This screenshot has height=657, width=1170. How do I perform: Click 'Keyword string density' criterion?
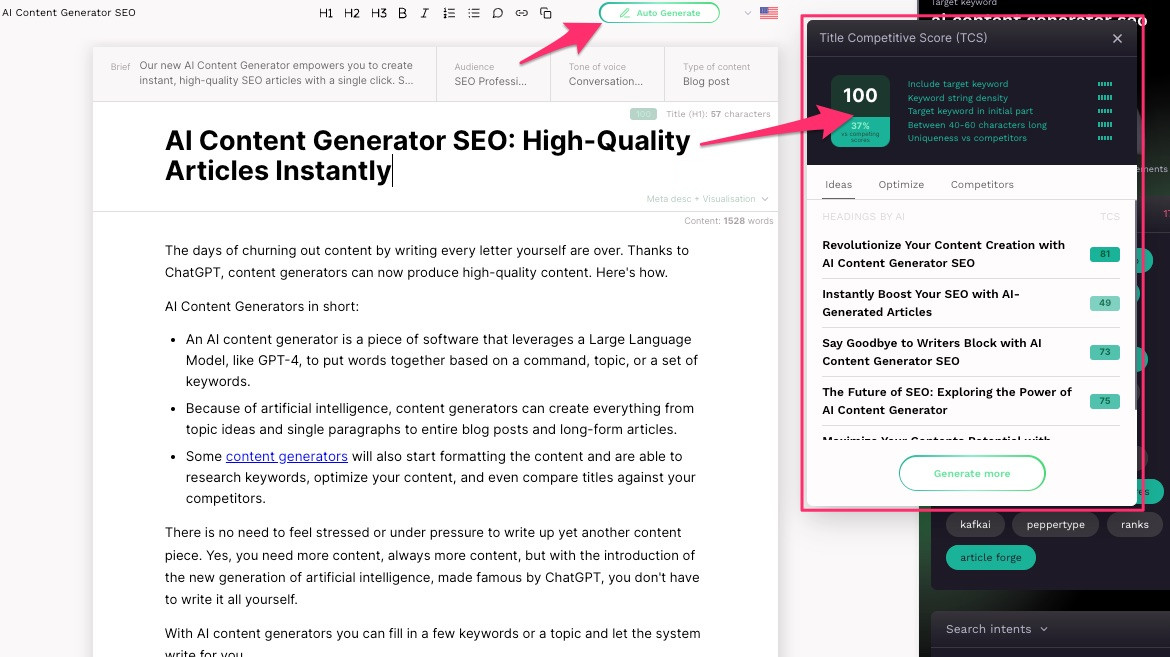[x=957, y=98]
